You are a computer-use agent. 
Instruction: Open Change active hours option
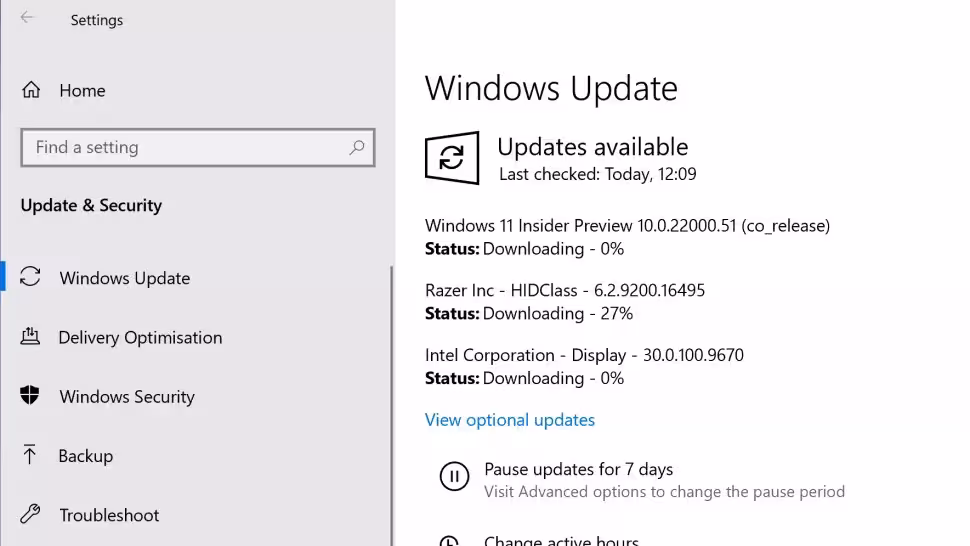coord(561,540)
